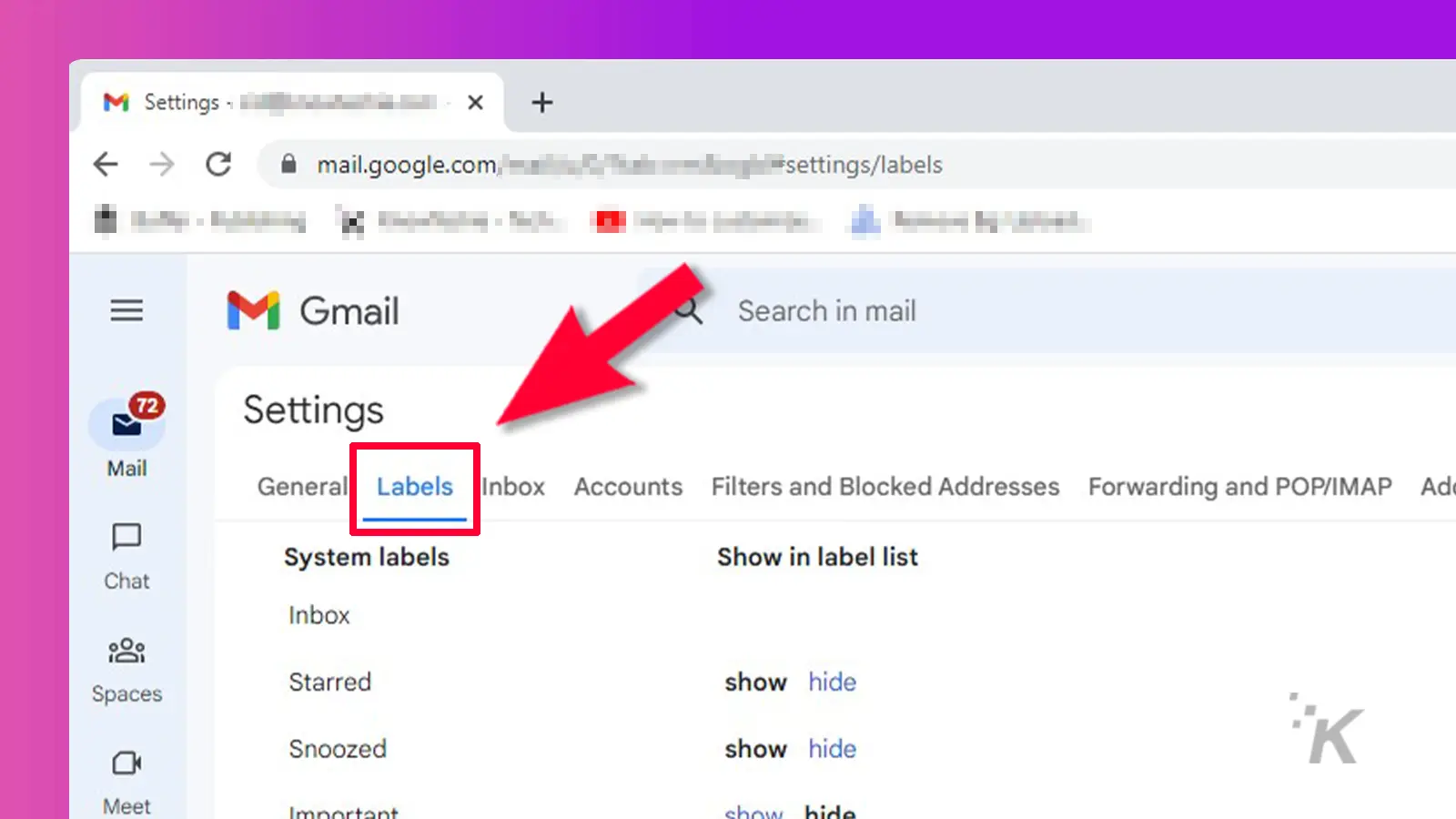Switch to the General settings tab
This screenshot has width=1456, height=819.
coord(302,487)
